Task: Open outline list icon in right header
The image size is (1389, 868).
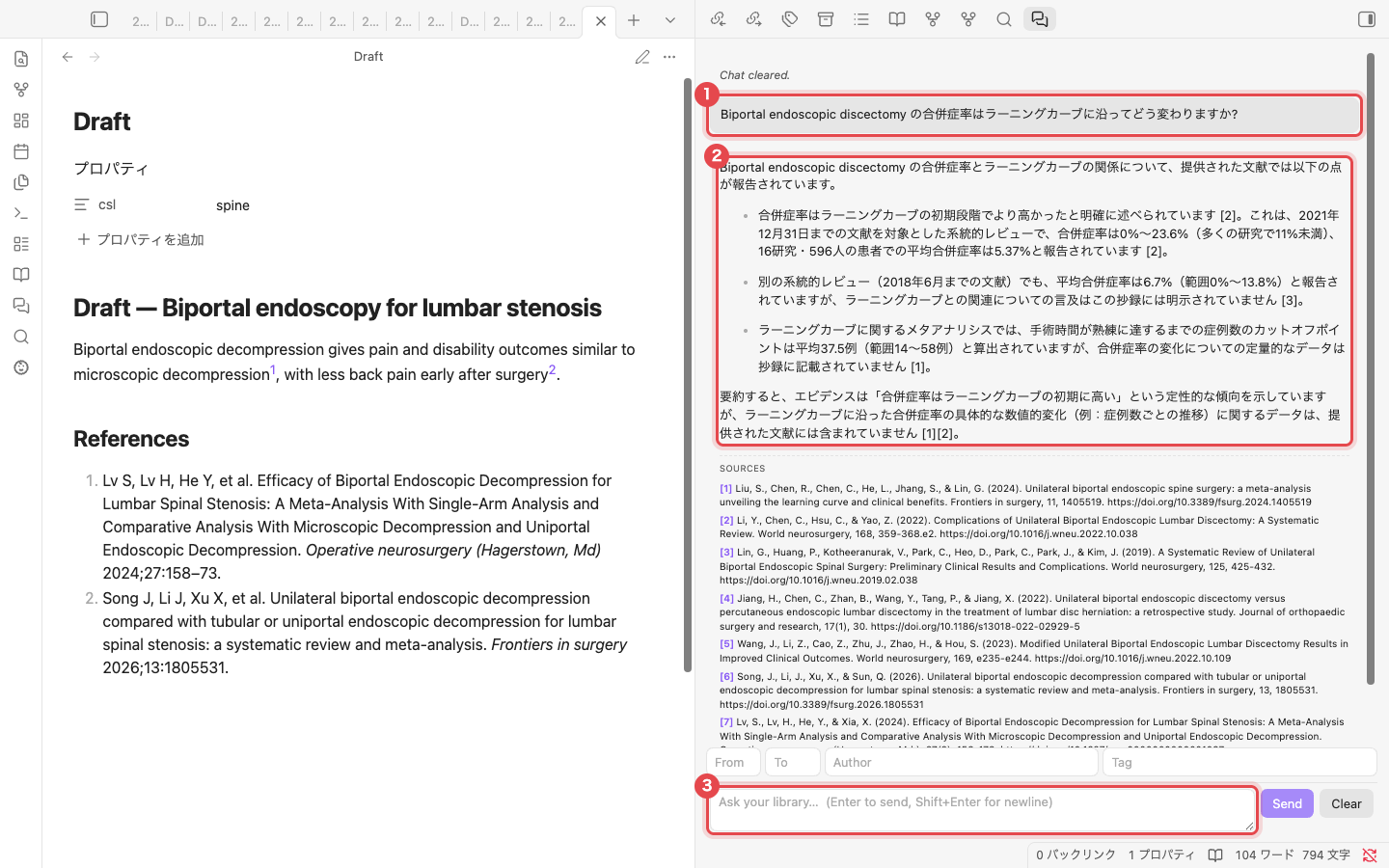Action: point(861,19)
